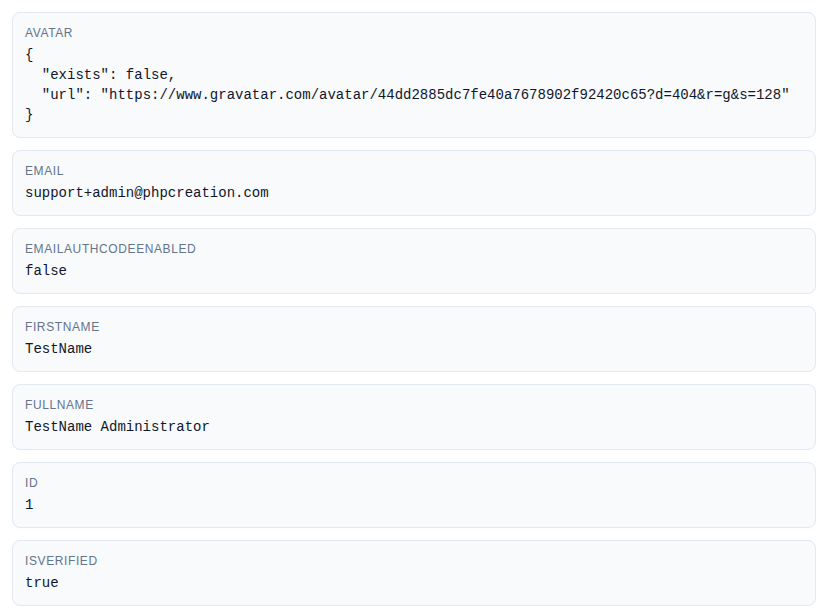Screen dimensions: 826x616
Task: Select the ID value 1
Action: 29,504
